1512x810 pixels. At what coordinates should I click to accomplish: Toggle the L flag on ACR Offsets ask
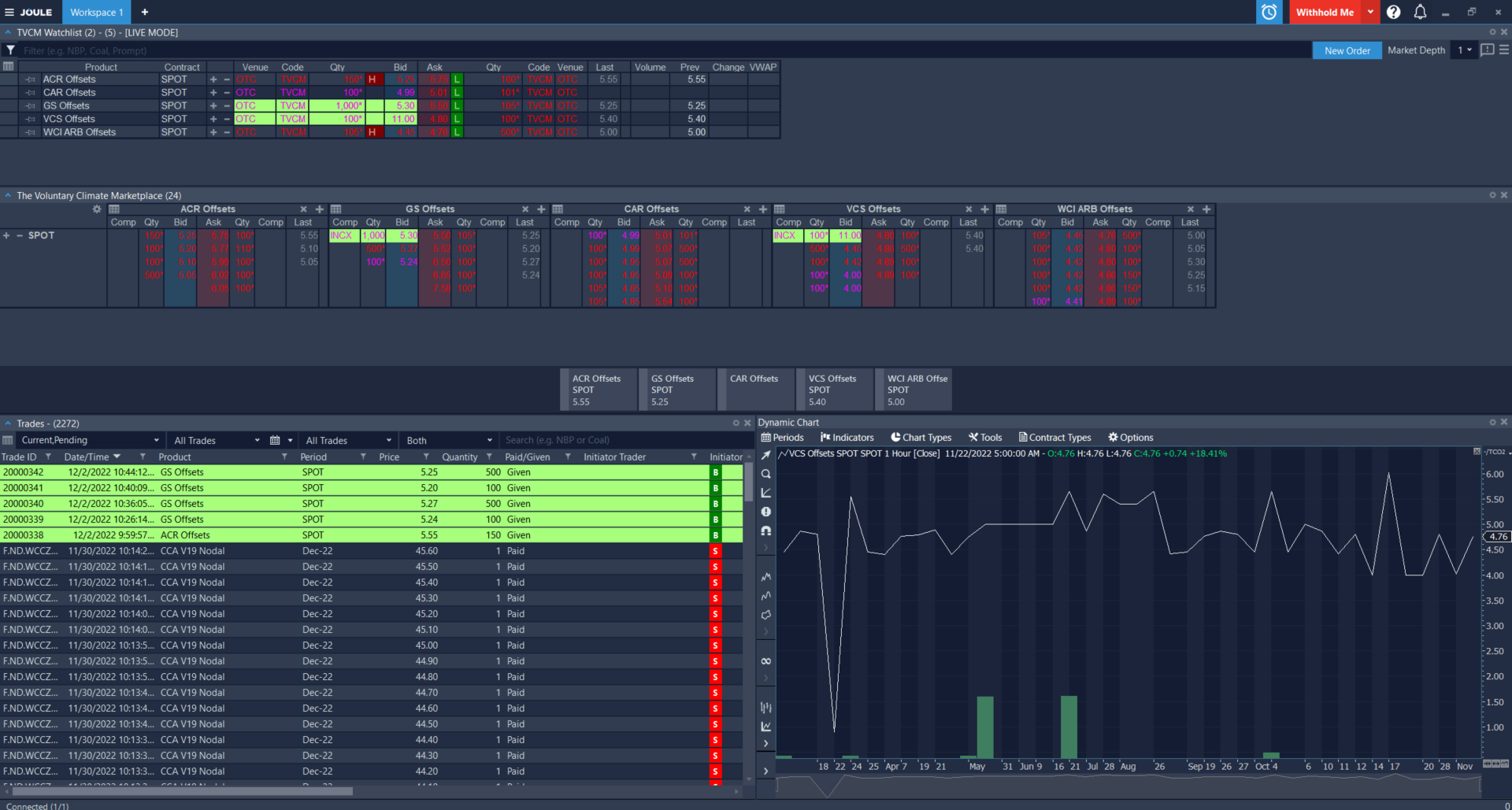click(457, 80)
